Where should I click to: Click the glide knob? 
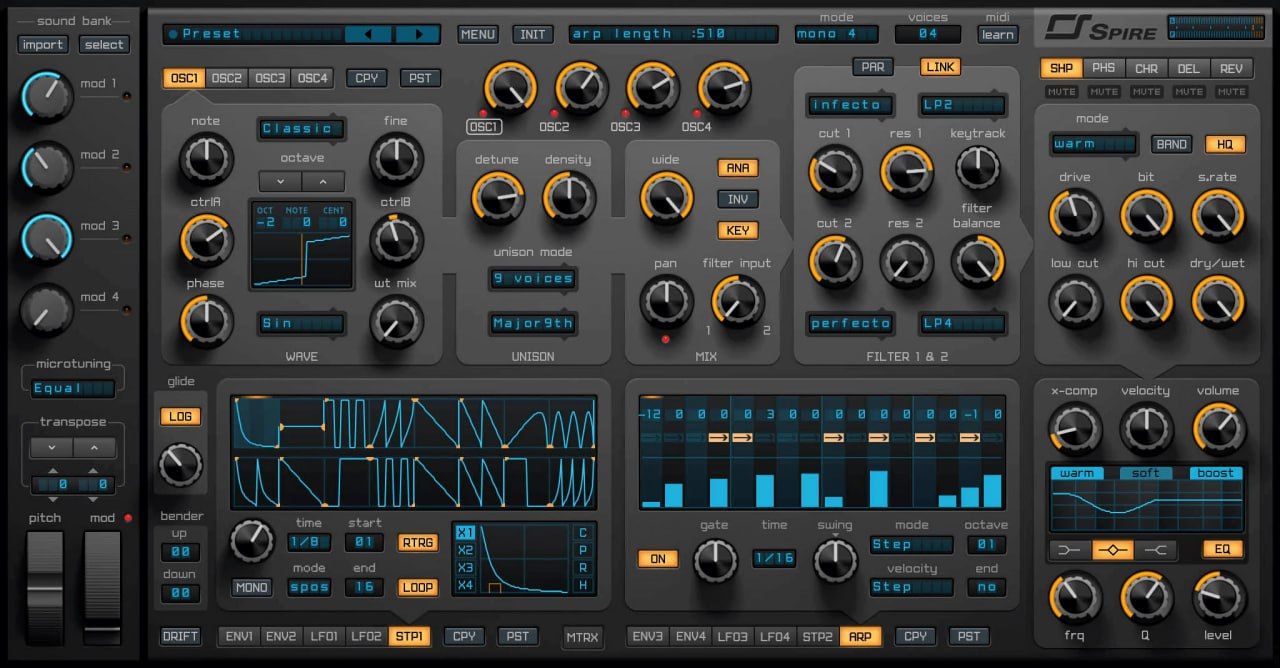click(x=181, y=464)
